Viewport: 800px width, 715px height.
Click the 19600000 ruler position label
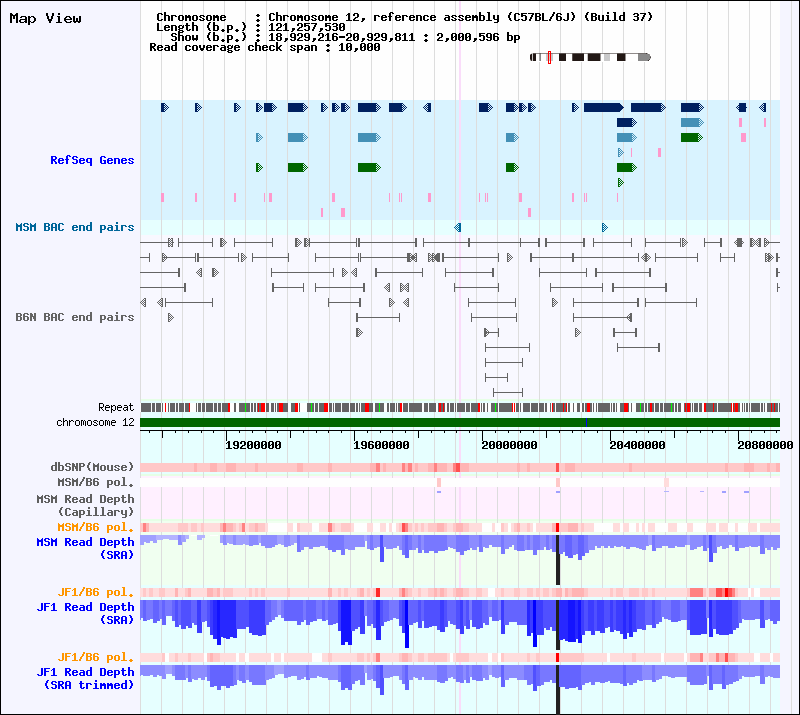381,445
